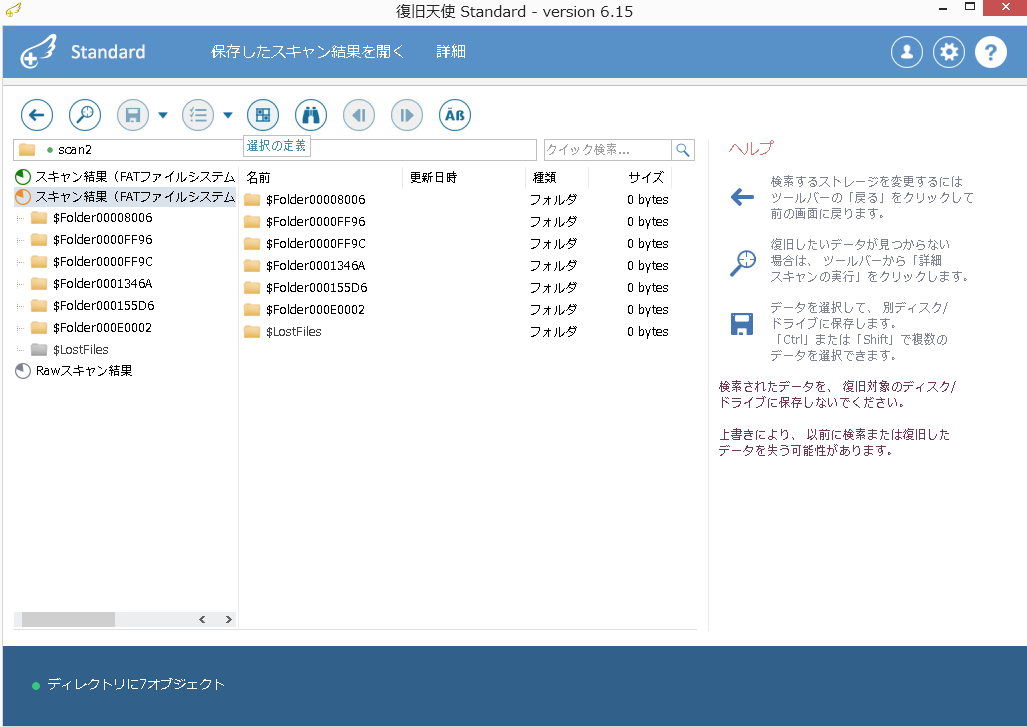The width and height of the screenshot is (1027, 727).
Task: Click the list view options toolbar icon
Action: (198, 115)
